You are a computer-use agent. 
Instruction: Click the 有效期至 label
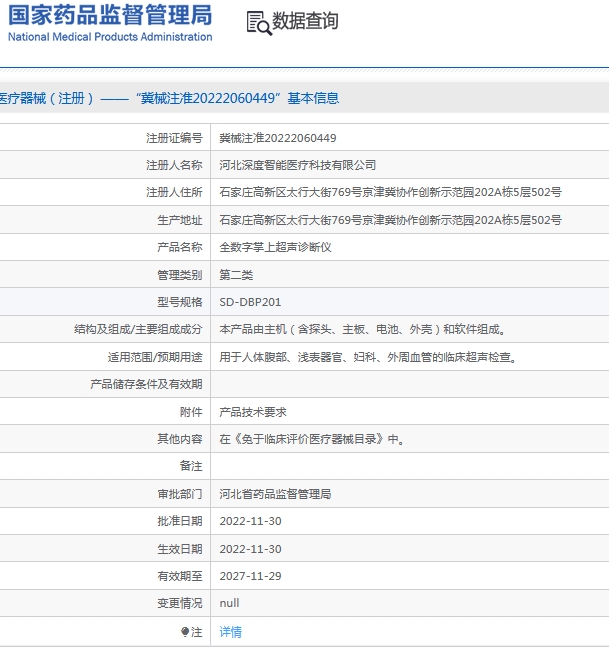180,576
